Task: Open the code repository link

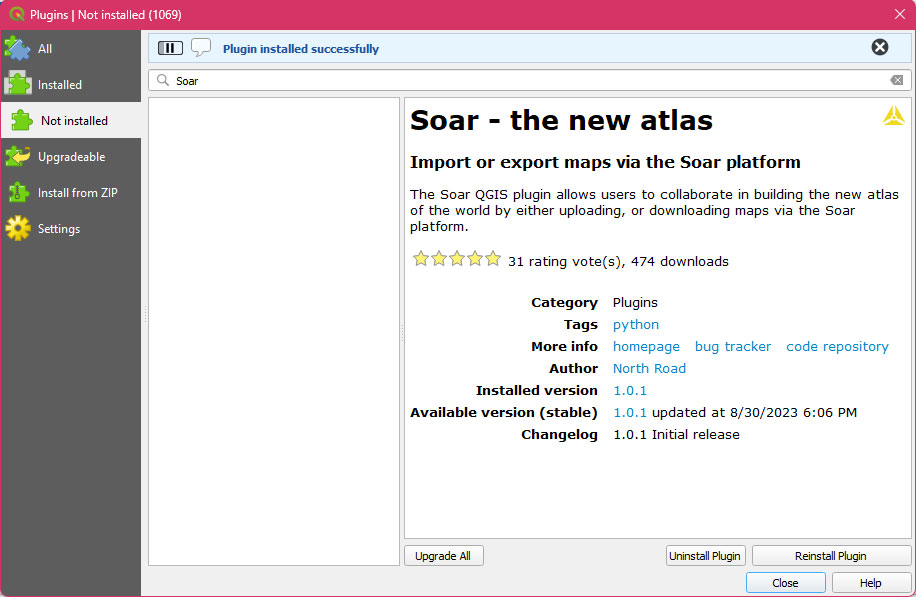Action: click(837, 347)
